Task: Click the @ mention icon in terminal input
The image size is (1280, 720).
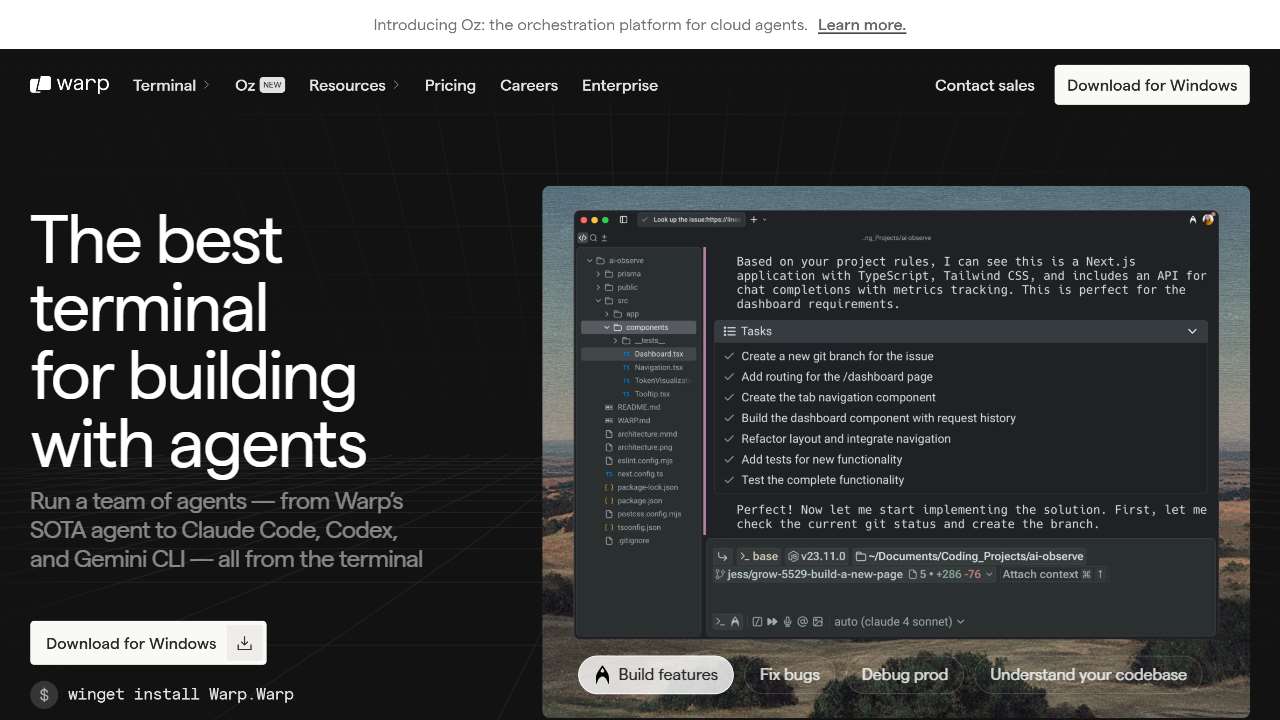Action: 803,622
